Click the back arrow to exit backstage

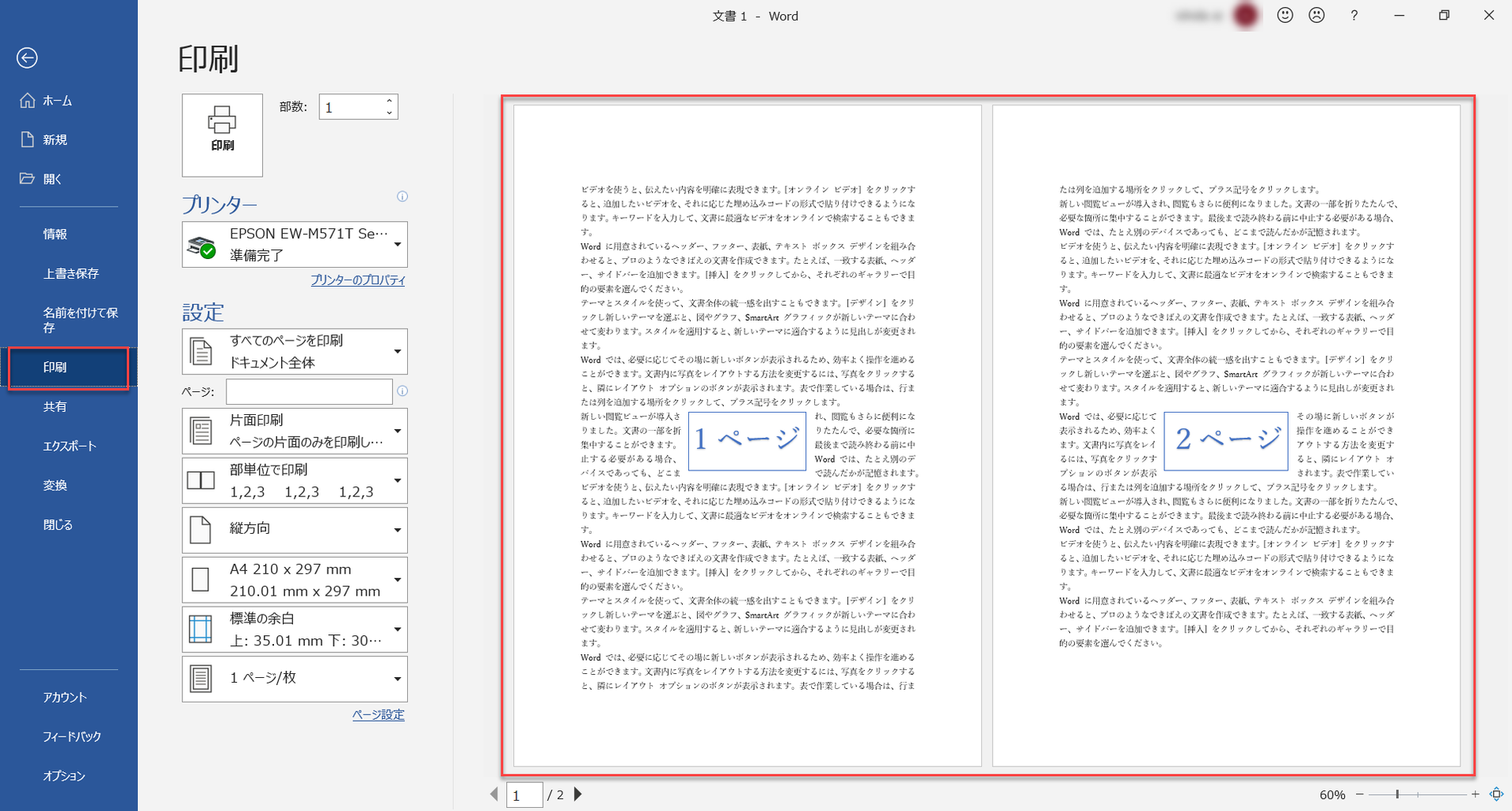27,58
